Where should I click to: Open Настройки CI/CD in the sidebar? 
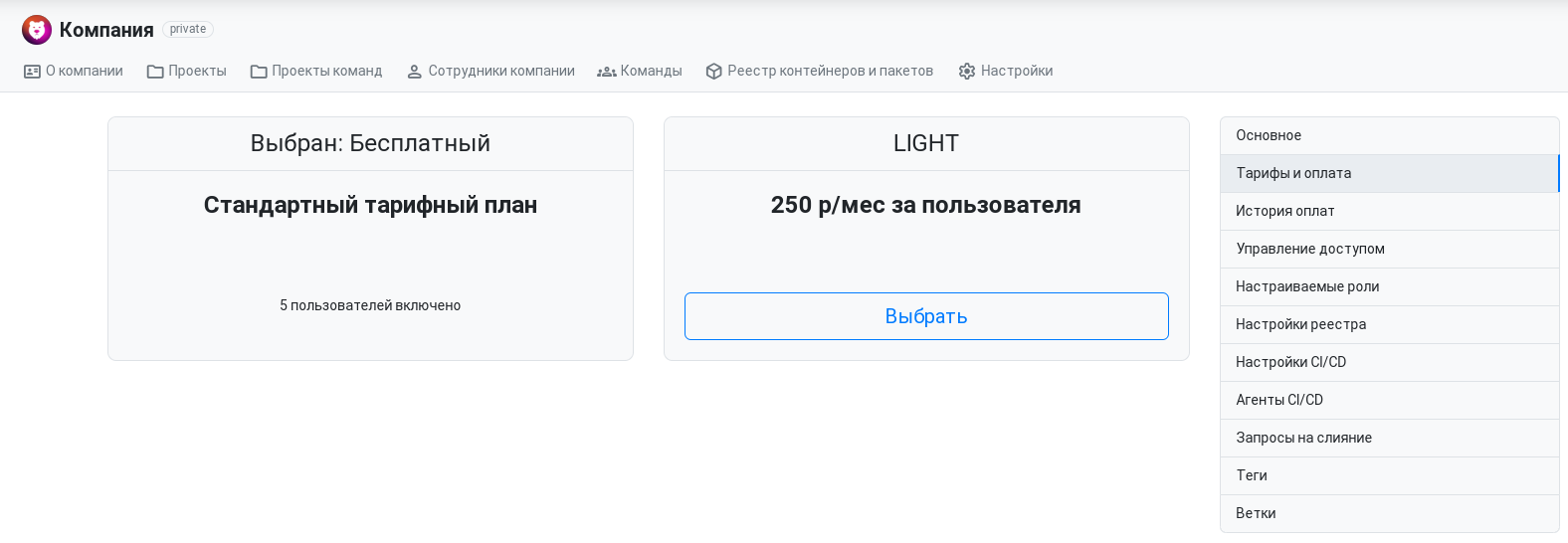click(x=1390, y=362)
